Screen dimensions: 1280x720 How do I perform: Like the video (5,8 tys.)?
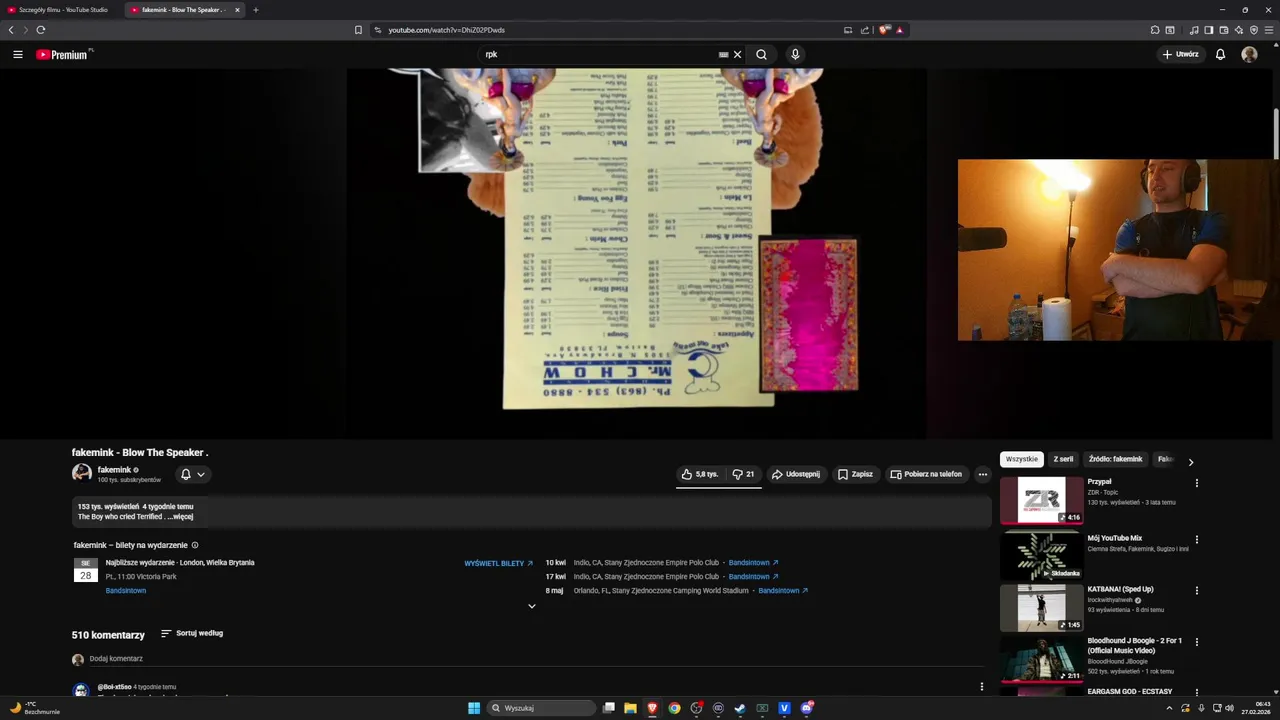pyautogui.click(x=700, y=474)
